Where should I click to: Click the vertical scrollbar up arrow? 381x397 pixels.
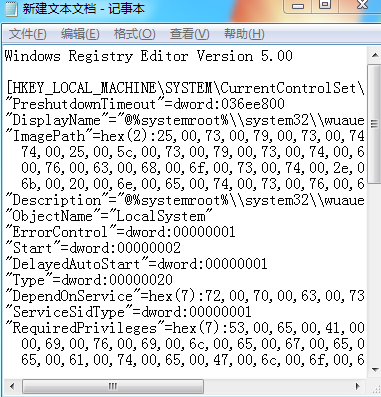375,55
